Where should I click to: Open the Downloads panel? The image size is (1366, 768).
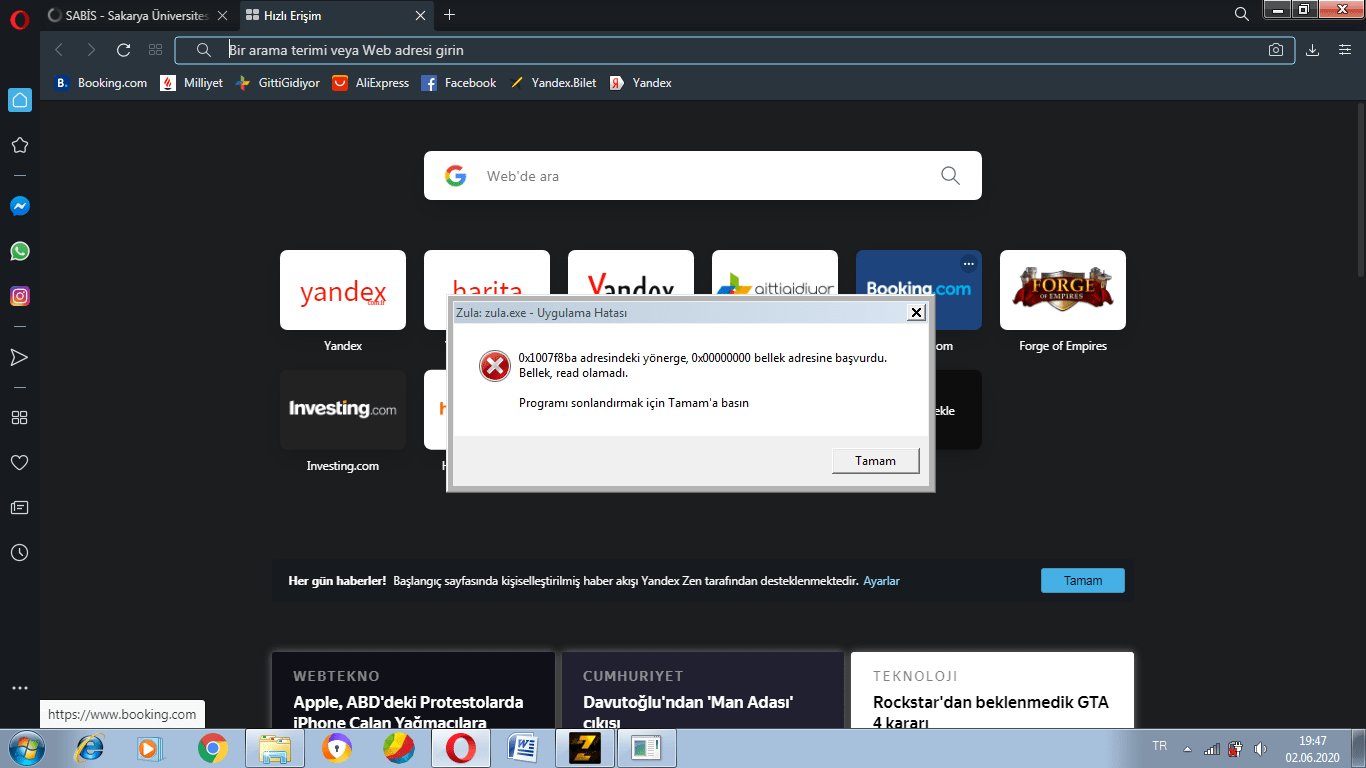pos(1313,50)
